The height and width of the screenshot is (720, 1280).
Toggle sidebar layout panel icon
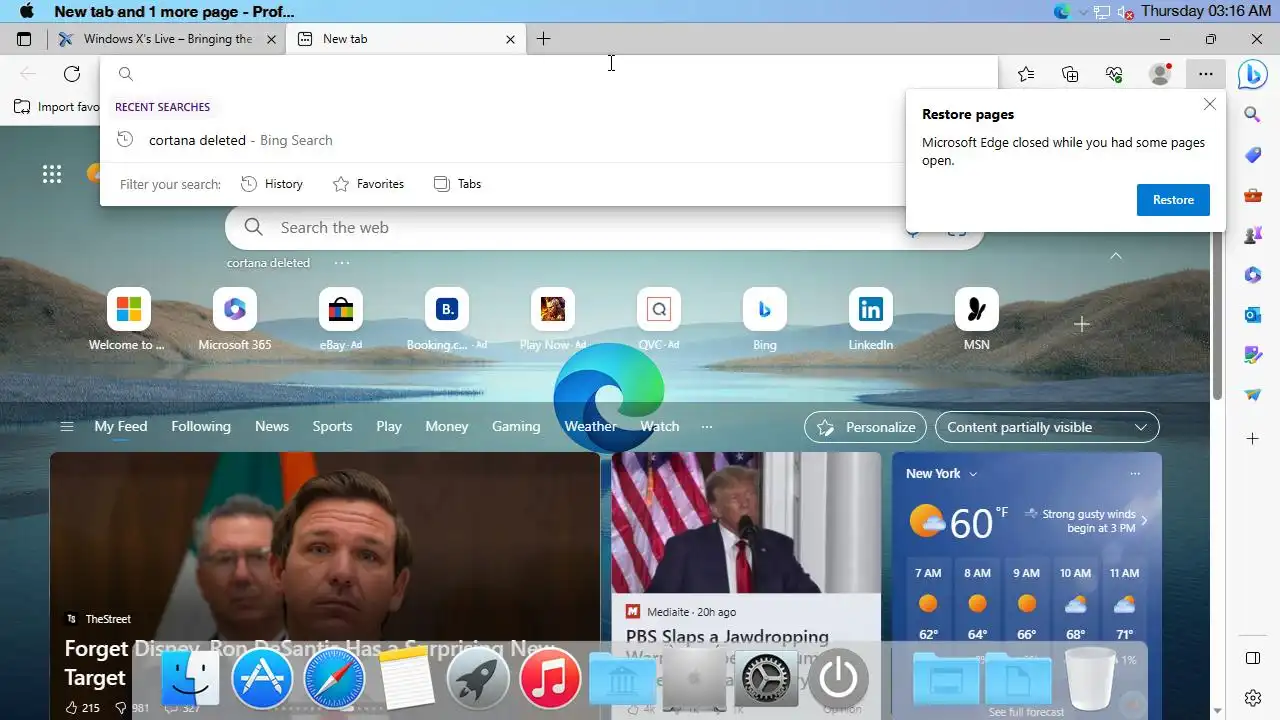1252,658
